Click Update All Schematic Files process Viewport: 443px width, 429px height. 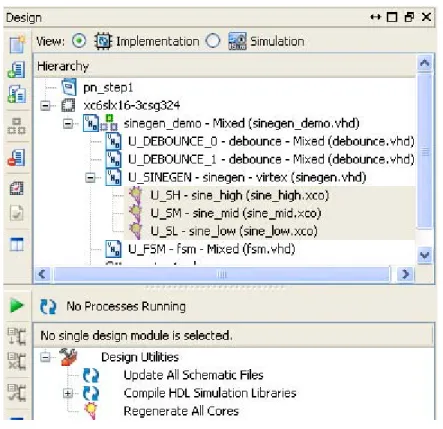(193, 375)
